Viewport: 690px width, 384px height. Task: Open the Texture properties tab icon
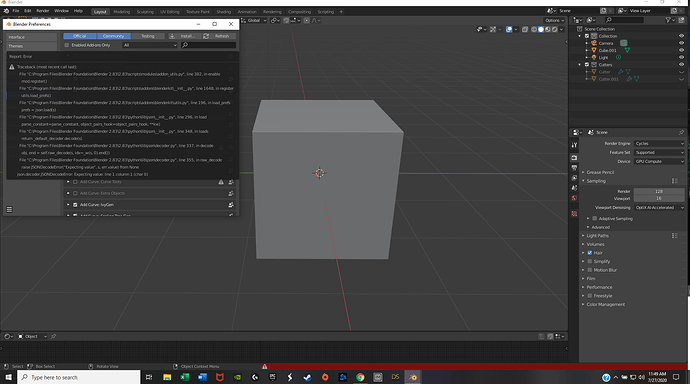click(574, 213)
